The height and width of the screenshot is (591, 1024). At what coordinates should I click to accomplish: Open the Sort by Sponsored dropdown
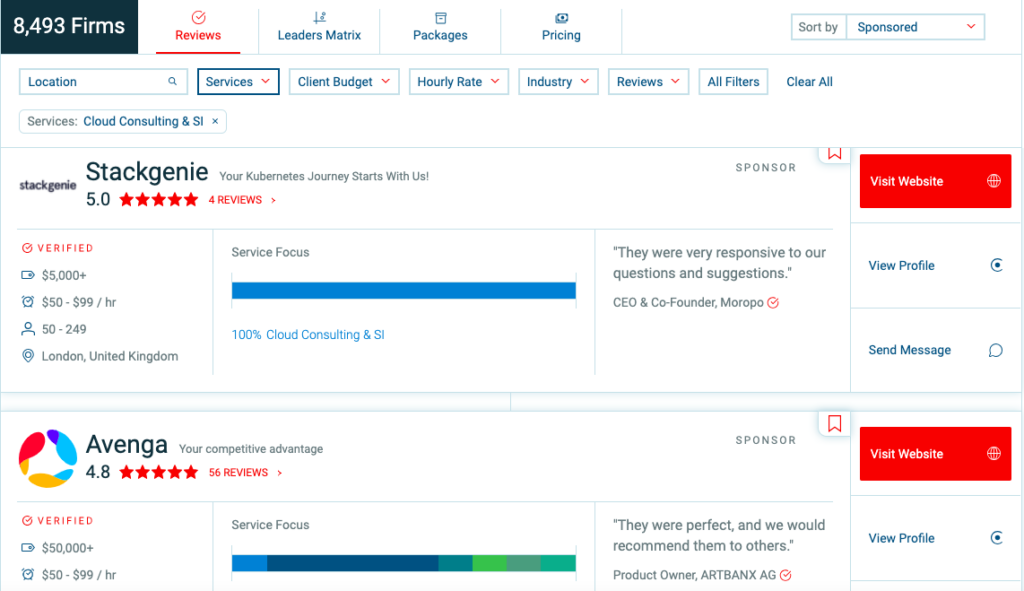point(915,27)
